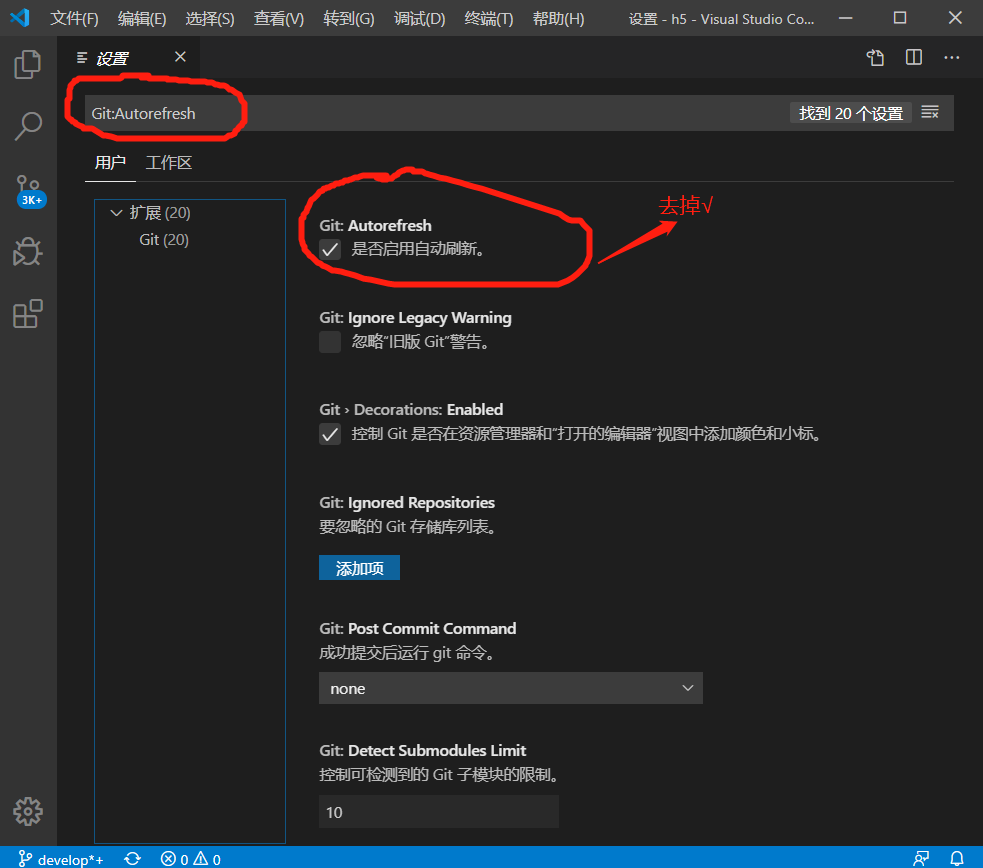Open the 转到(G) menu
Viewport: 983px width, 868px height.
coord(349,19)
